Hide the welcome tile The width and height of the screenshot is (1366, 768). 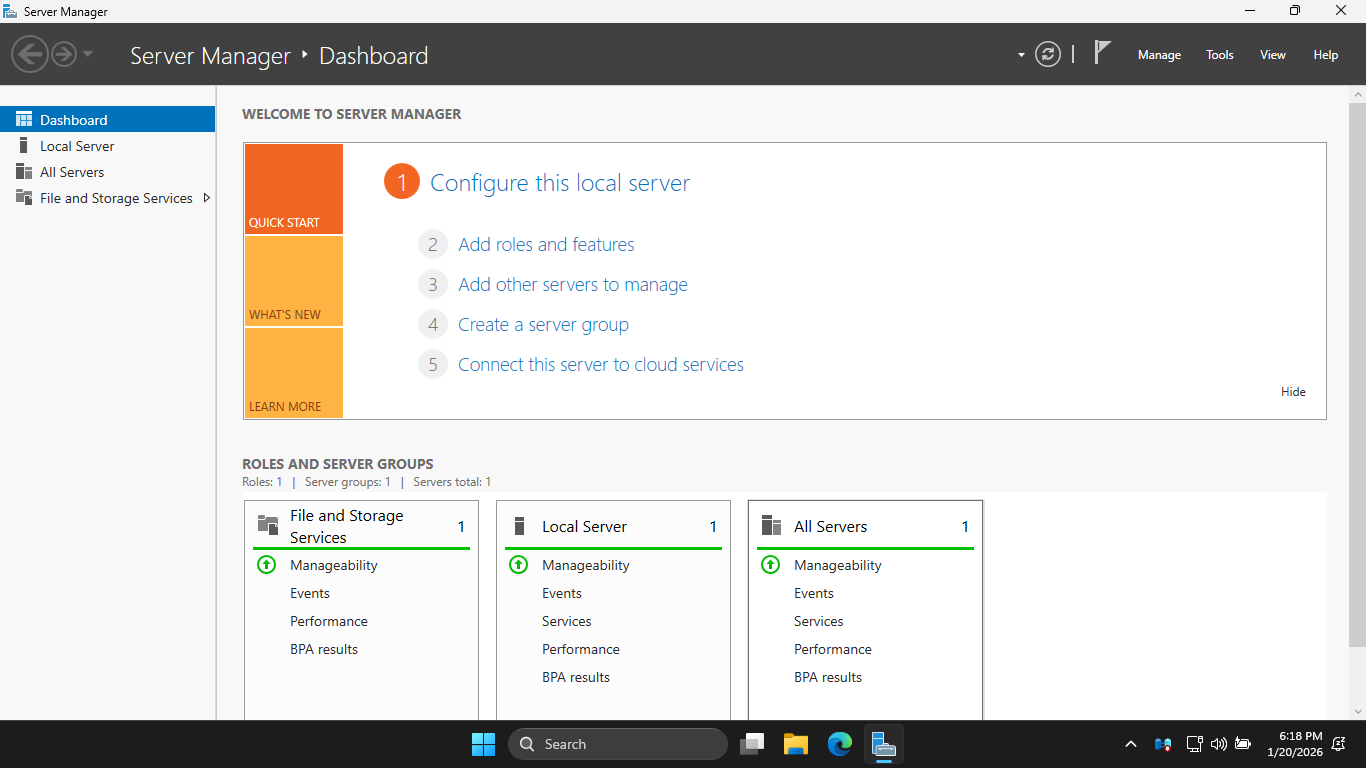click(x=1293, y=392)
